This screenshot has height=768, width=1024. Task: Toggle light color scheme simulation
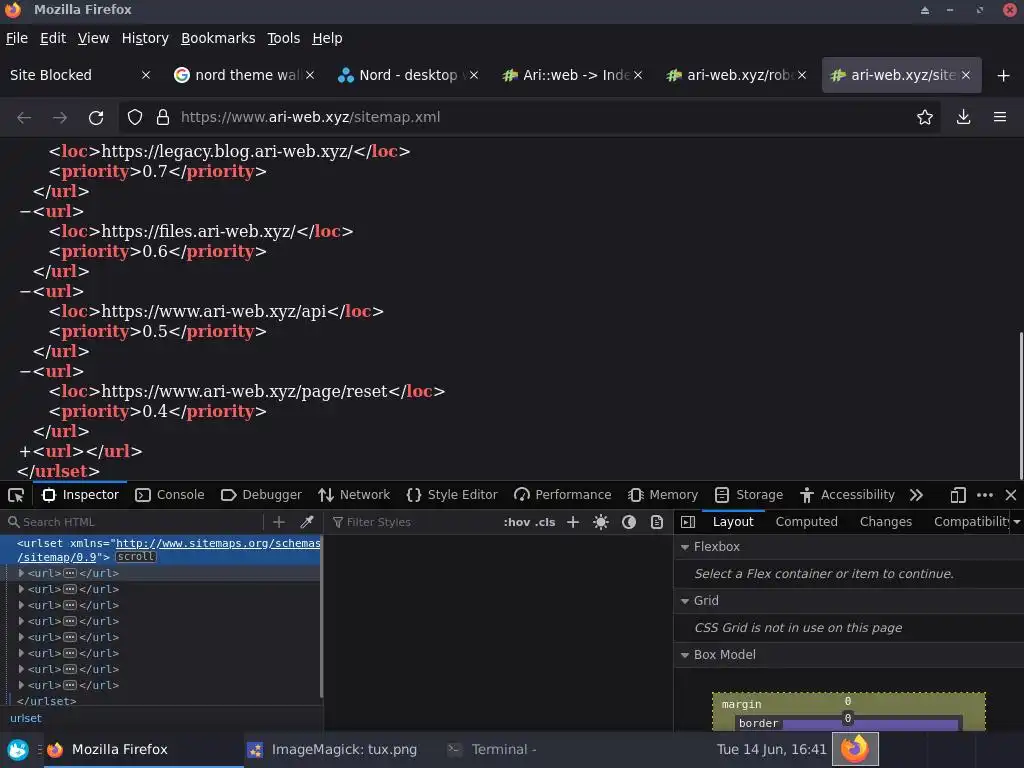click(x=601, y=522)
